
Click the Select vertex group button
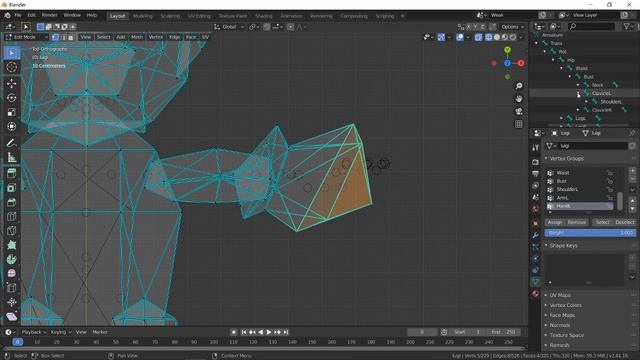[602, 222]
